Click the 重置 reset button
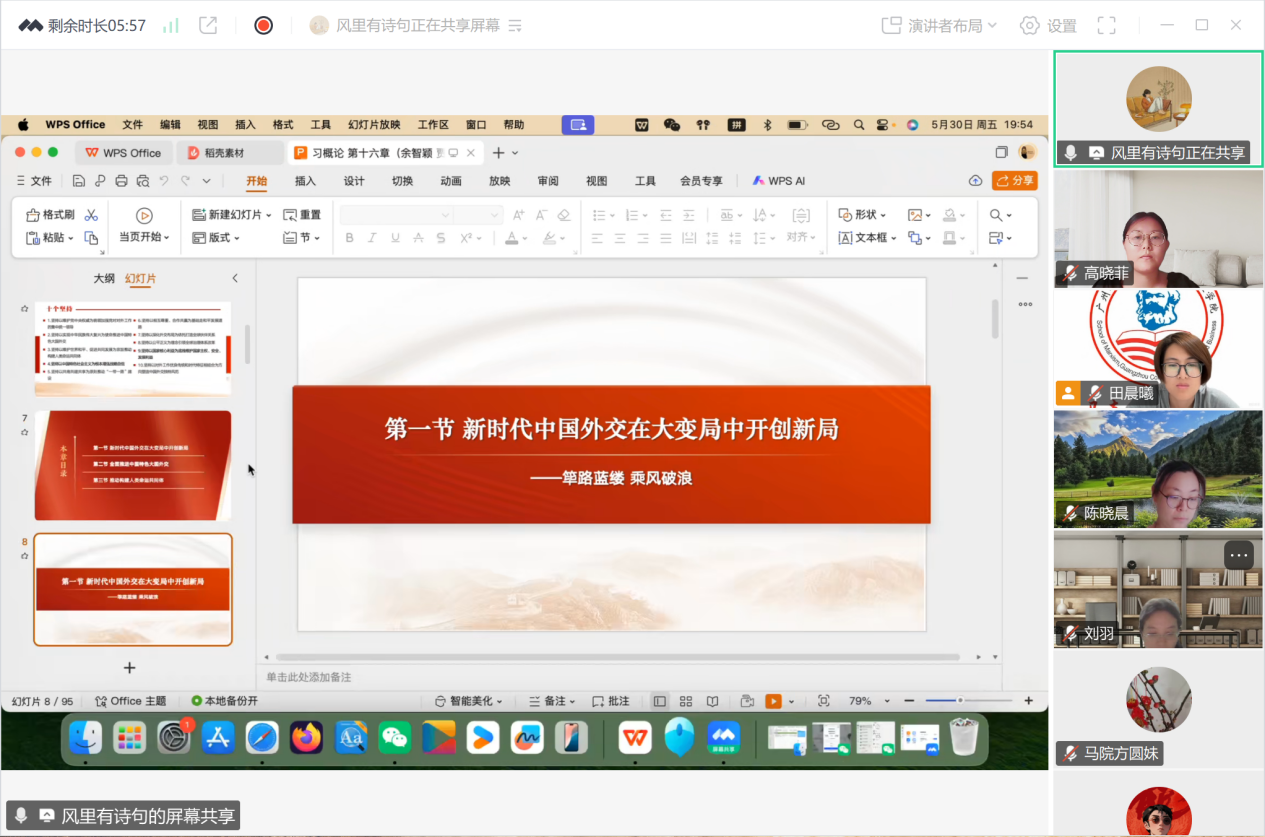Image resolution: width=1265 pixels, height=837 pixels. (302, 215)
